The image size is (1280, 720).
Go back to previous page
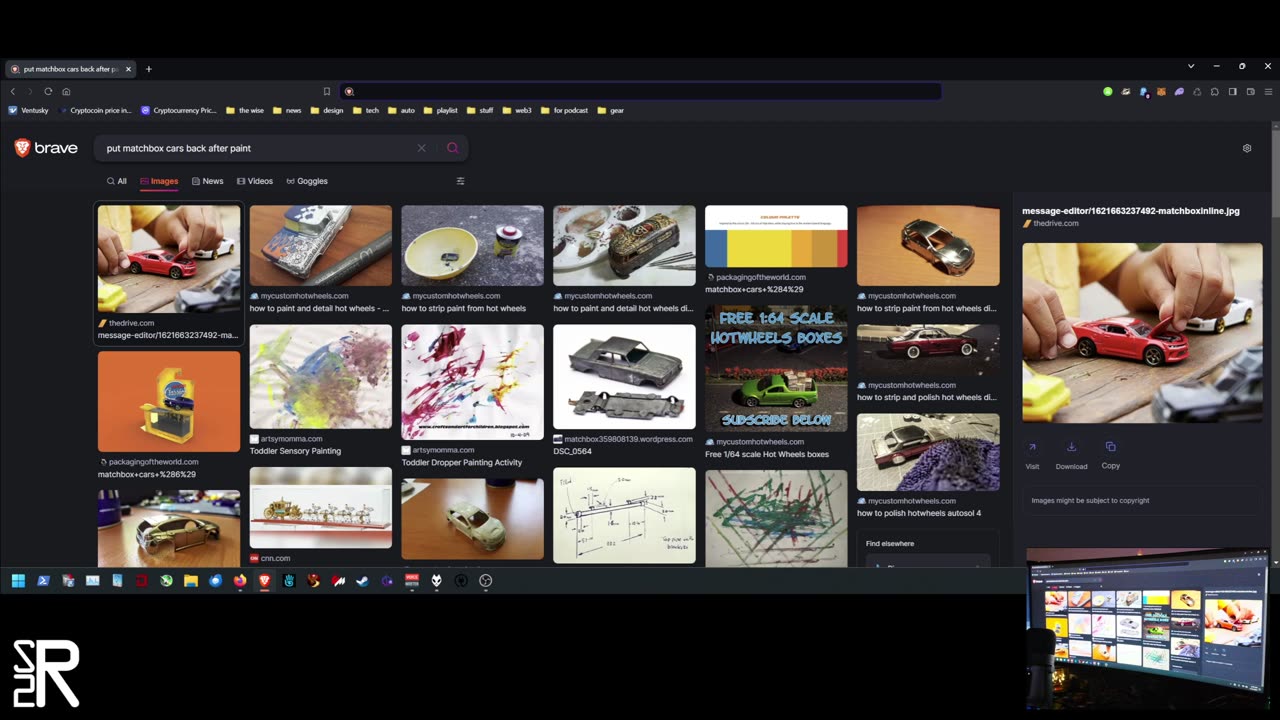(x=13, y=91)
